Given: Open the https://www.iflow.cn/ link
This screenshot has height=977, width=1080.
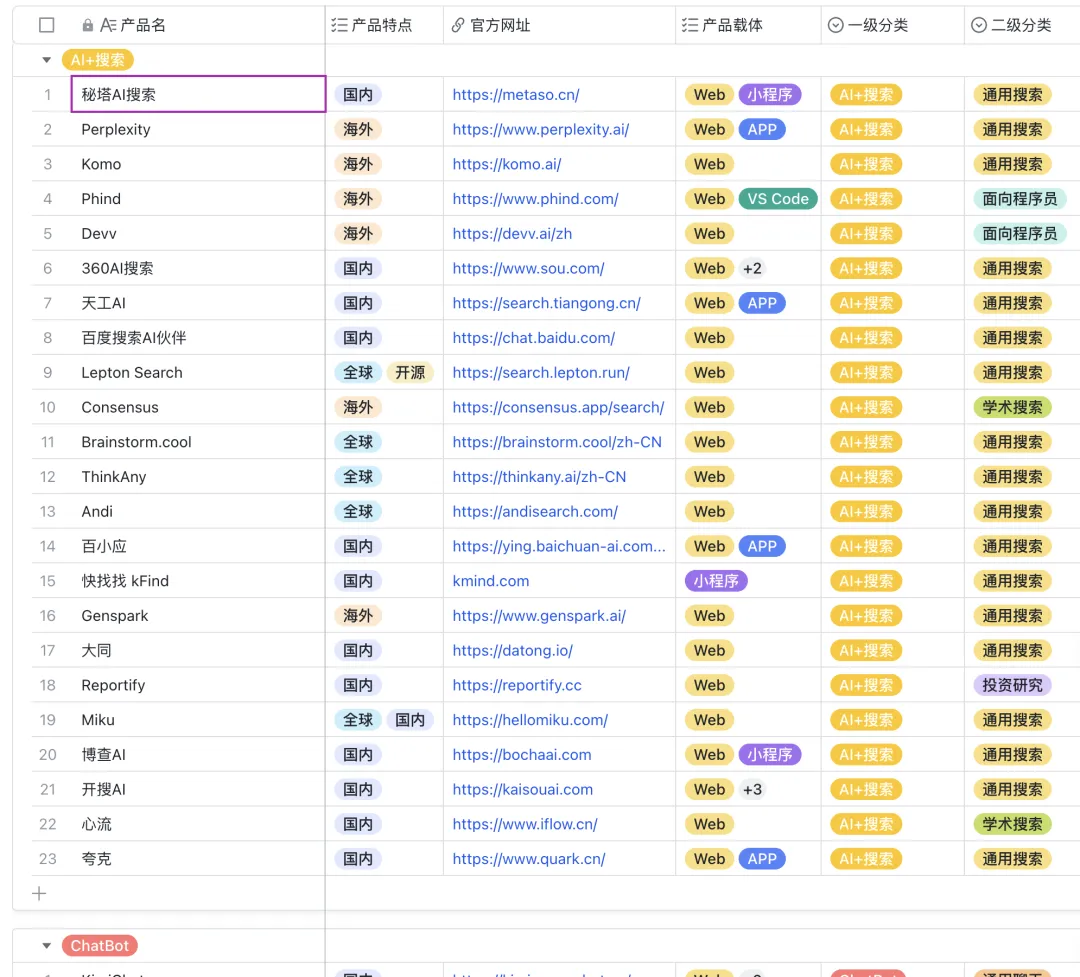Looking at the screenshot, I should coord(525,824).
